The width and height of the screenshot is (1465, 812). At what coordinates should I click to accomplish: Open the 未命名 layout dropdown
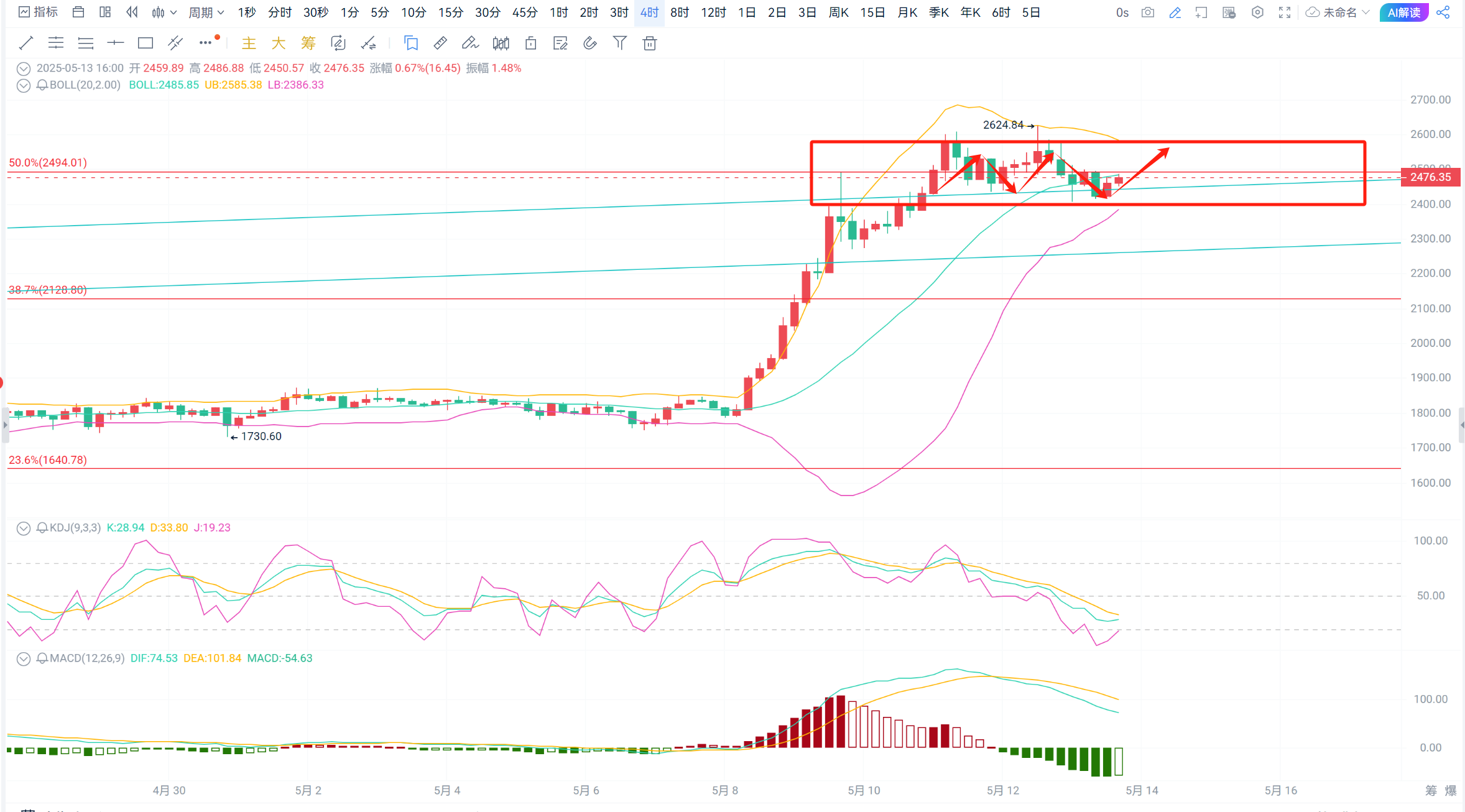click(x=1338, y=12)
